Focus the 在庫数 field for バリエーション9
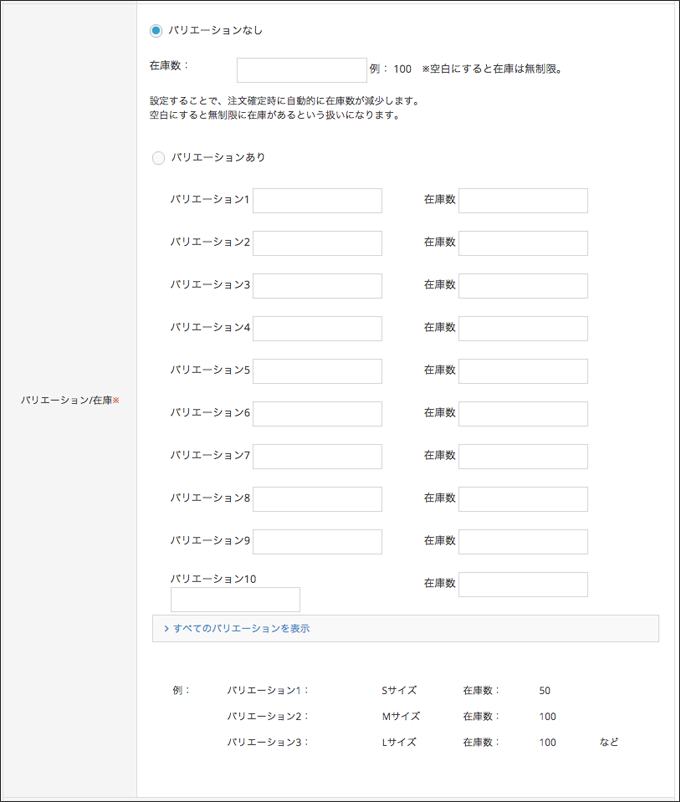 click(523, 542)
